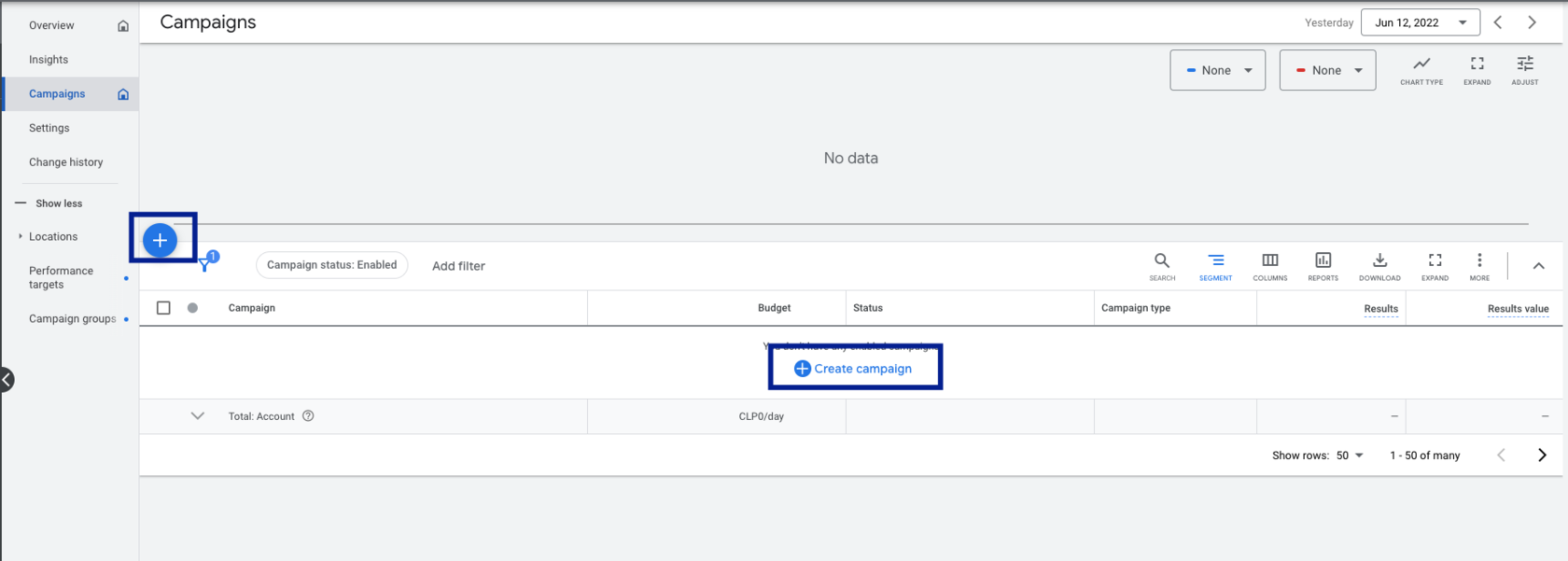Open the Chart type icon
Image resolution: width=1568 pixels, height=561 pixels.
[1421, 69]
